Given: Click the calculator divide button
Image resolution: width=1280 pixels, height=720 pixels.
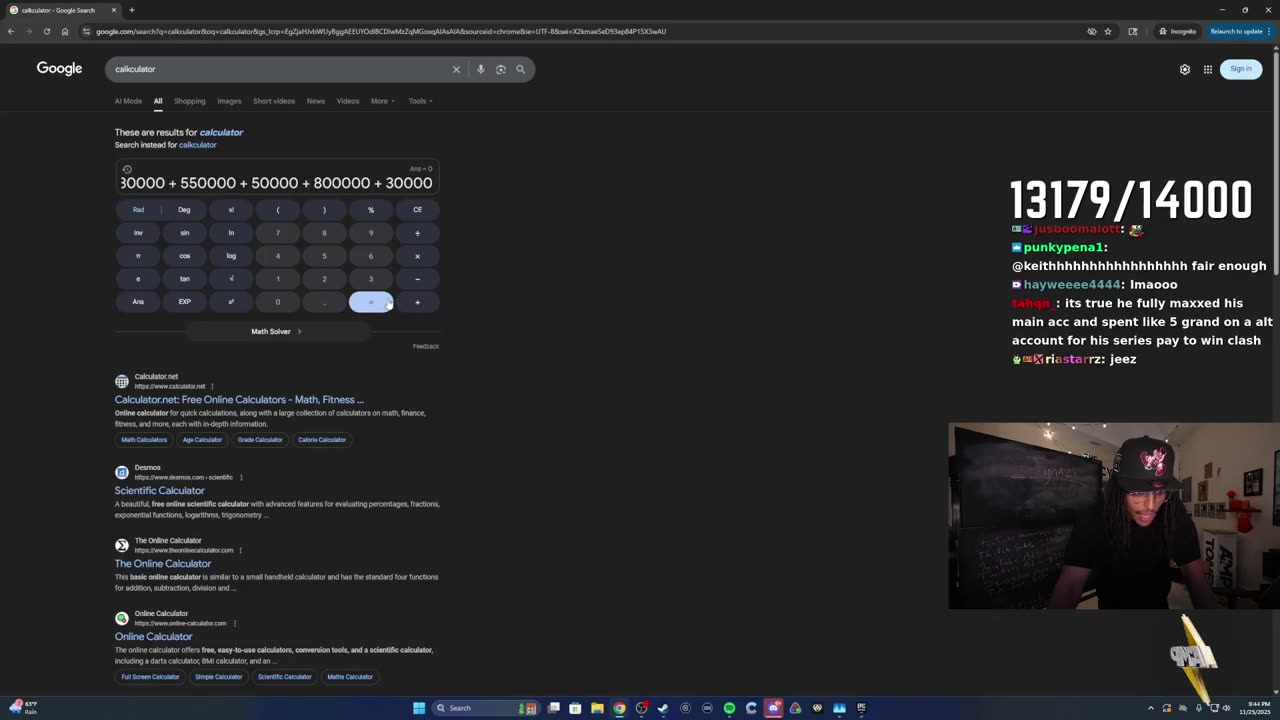Looking at the screenshot, I should (417, 233).
